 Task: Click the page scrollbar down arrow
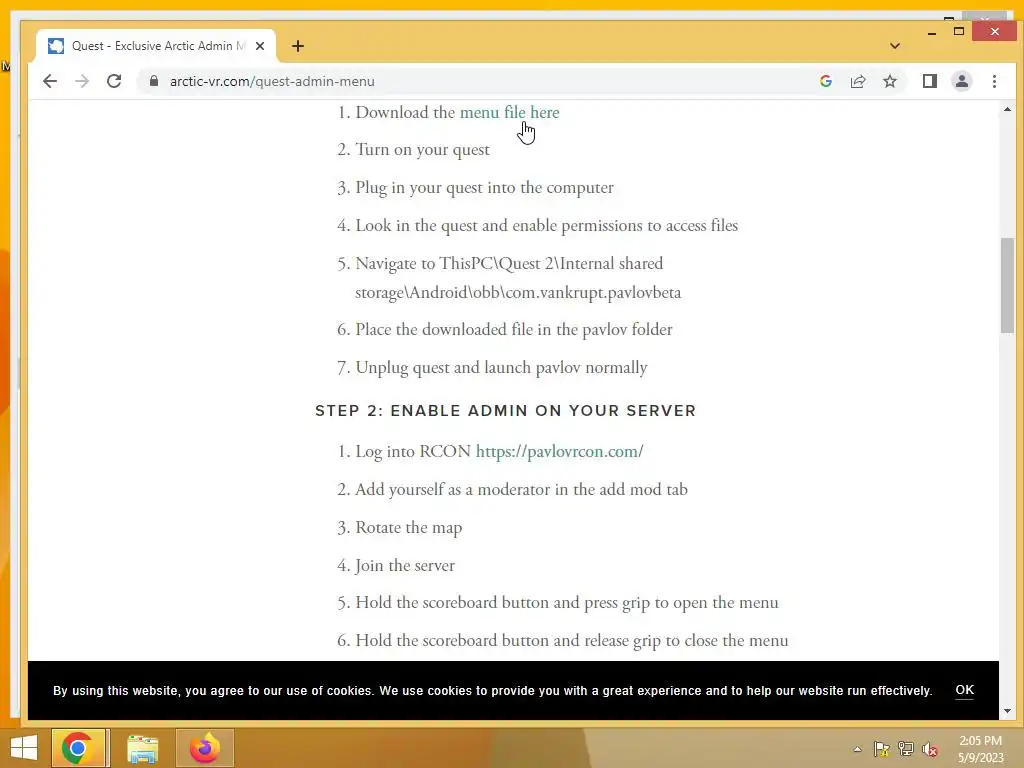click(x=1007, y=711)
